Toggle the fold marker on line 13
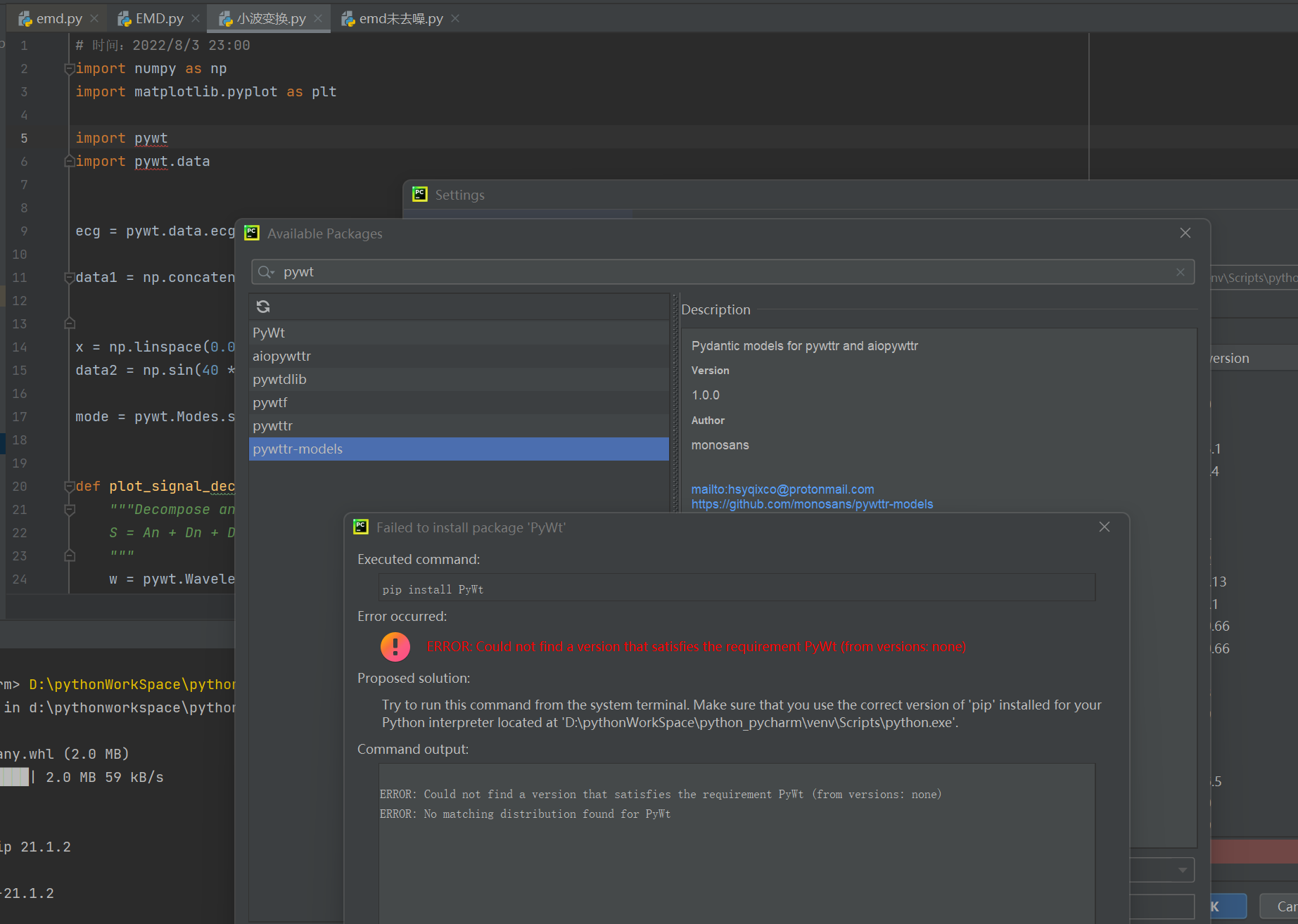The width and height of the screenshot is (1298, 924). click(x=70, y=323)
